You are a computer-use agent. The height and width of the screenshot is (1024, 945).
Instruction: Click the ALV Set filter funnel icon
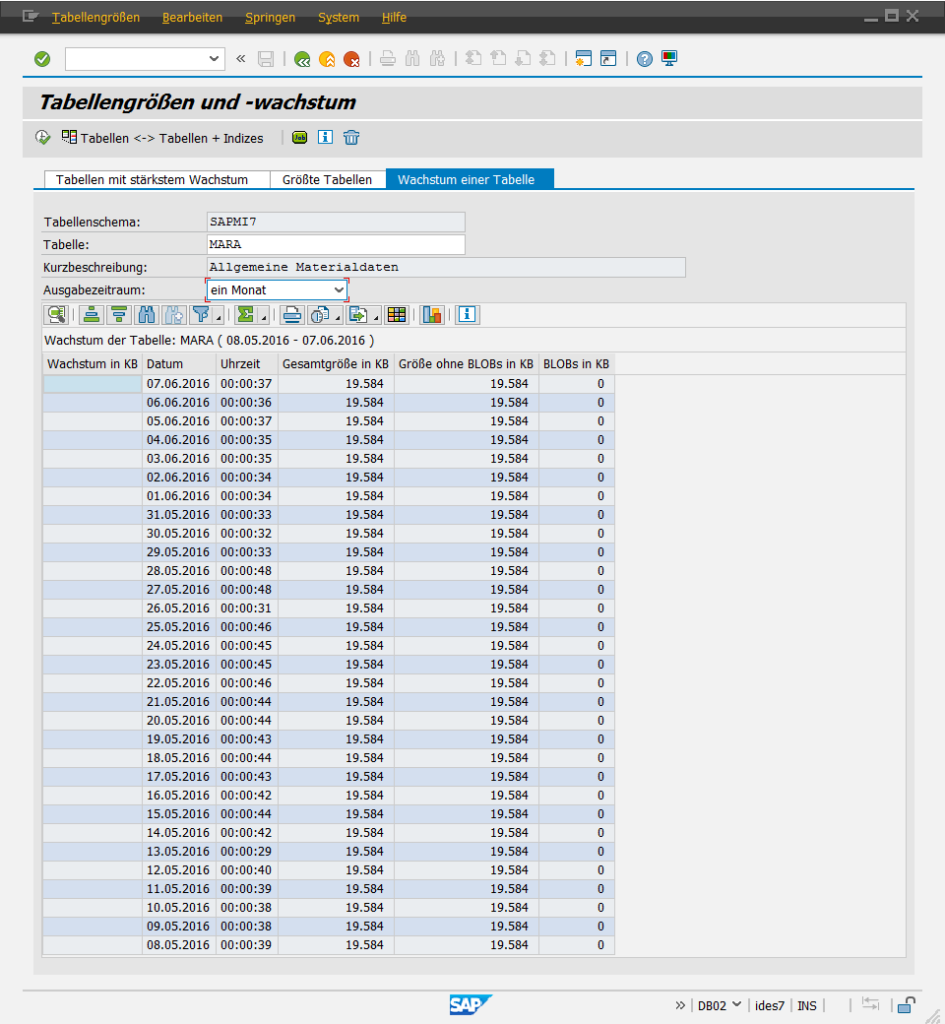pos(201,315)
